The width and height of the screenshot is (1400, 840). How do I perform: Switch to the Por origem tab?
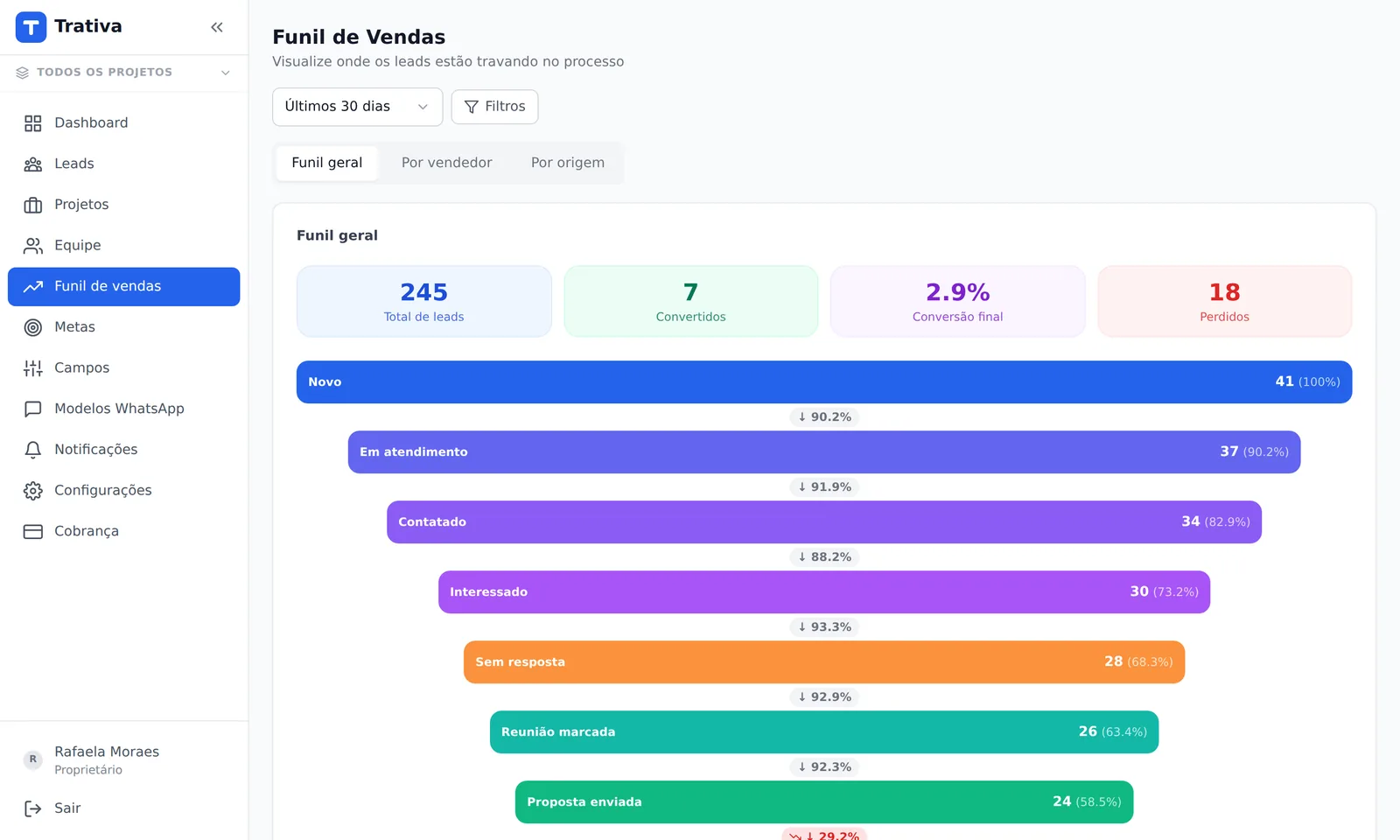567,163
